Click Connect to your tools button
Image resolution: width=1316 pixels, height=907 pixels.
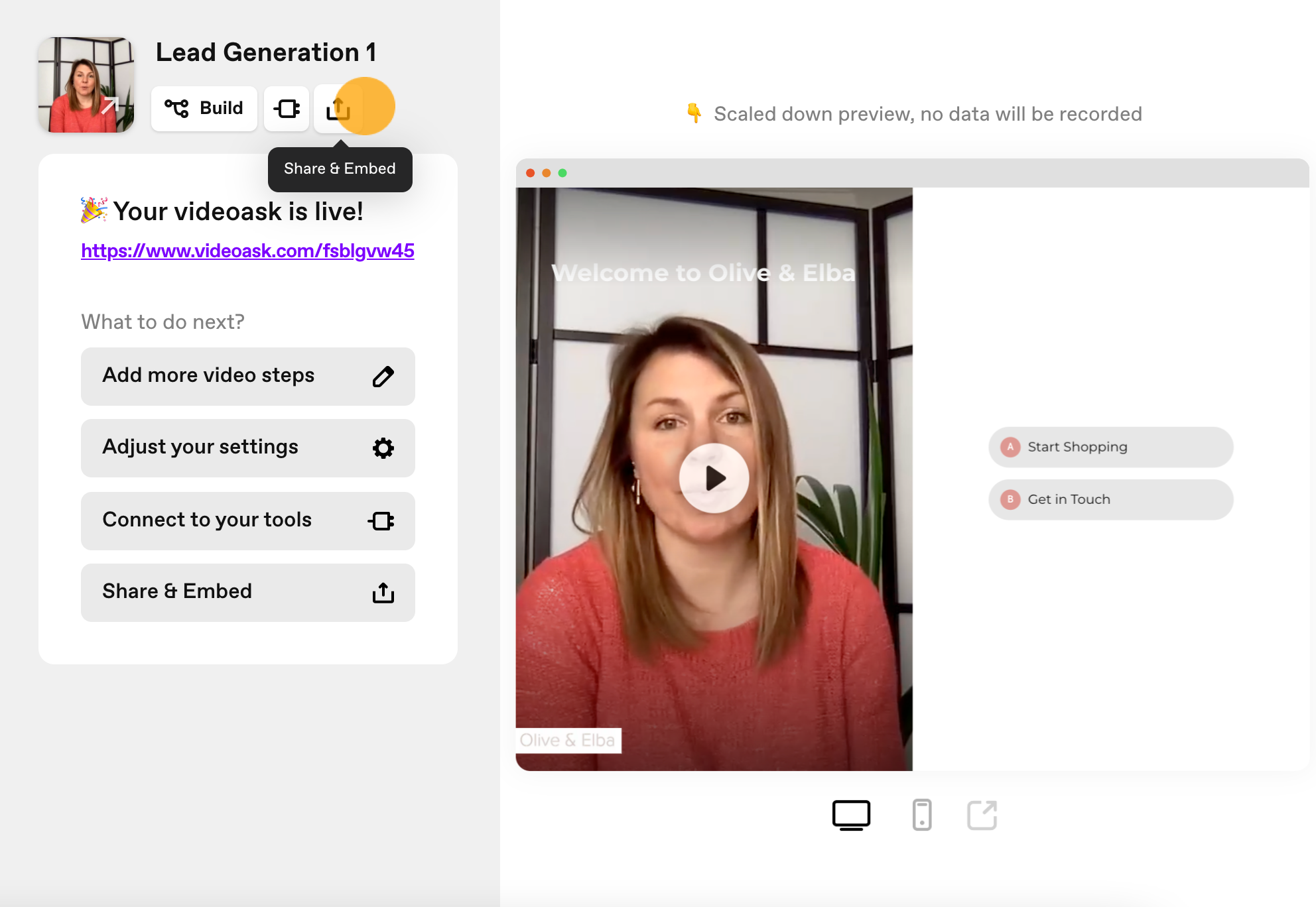(x=247, y=520)
